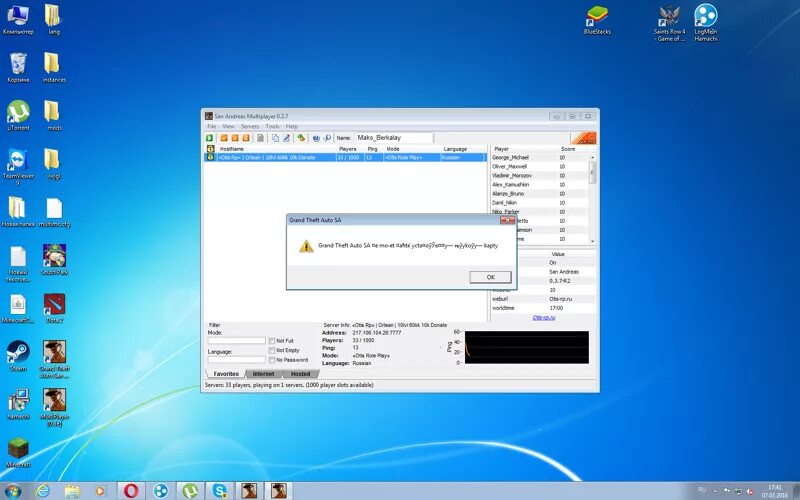Click the Mode filter input field
Screen dimensions: 800x500
coord(236,341)
